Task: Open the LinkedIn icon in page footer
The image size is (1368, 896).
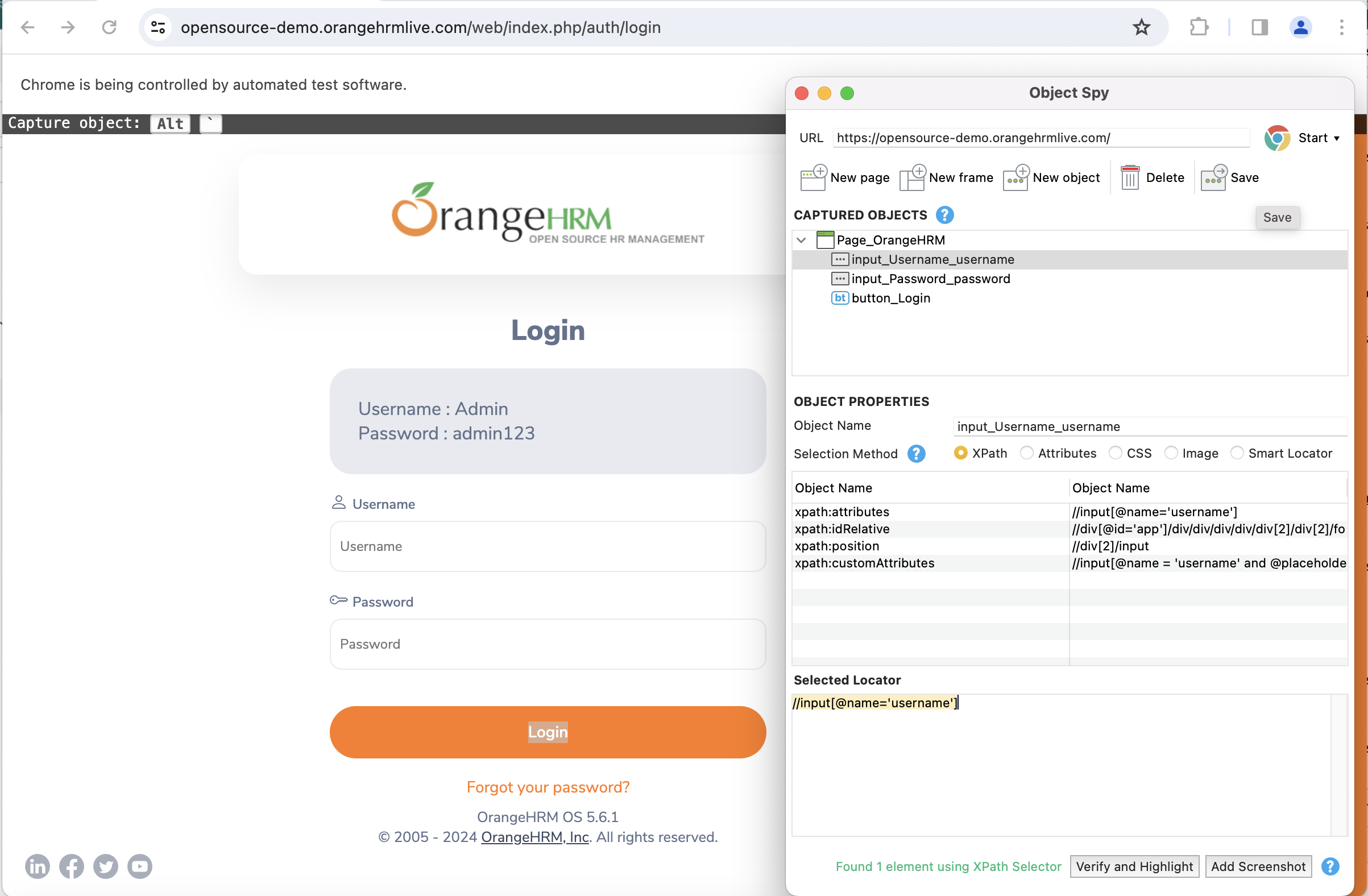Action: pyautogui.click(x=38, y=866)
